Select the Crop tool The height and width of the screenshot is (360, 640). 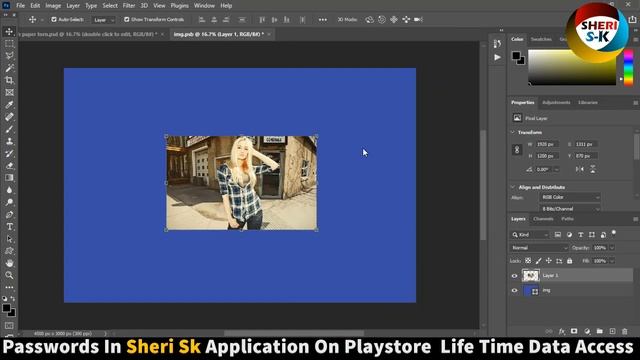click(9, 80)
